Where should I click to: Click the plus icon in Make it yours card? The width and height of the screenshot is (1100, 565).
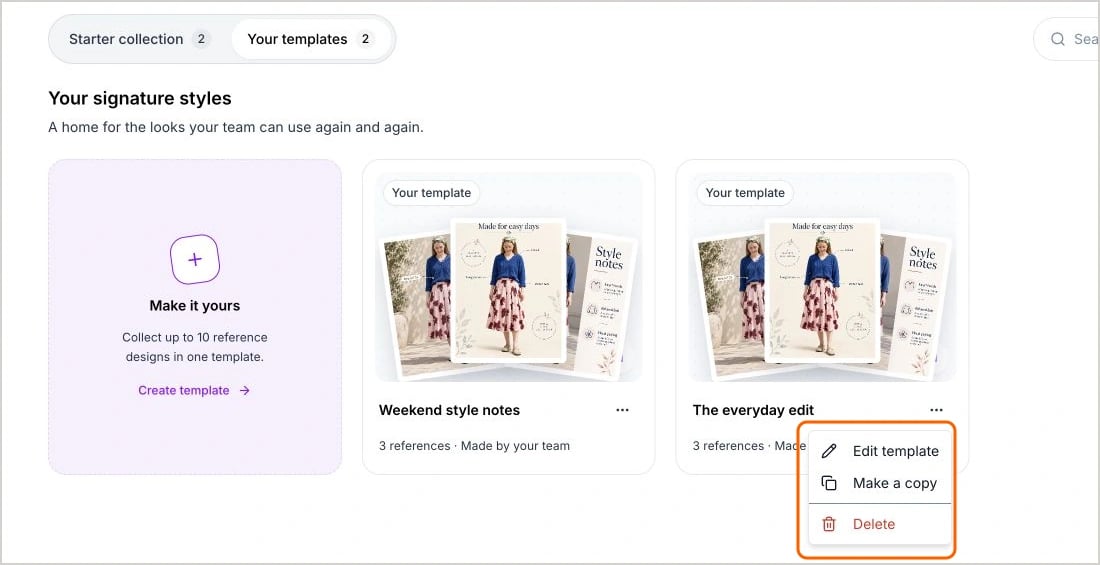[195, 260]
